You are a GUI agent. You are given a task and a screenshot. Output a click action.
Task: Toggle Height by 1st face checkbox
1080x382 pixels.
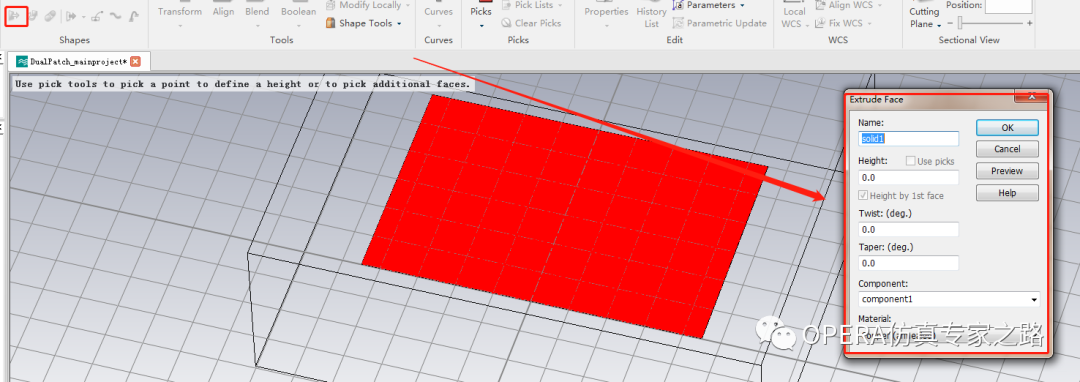coord(864,195)
